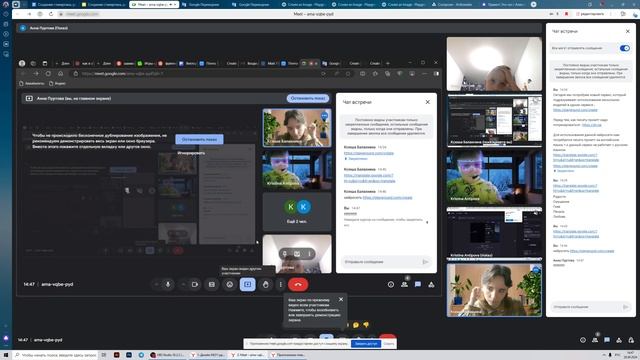640x360 pixels.
Task: Select upper participant video tile in inner Meet
Action: (x=297, y=127)
